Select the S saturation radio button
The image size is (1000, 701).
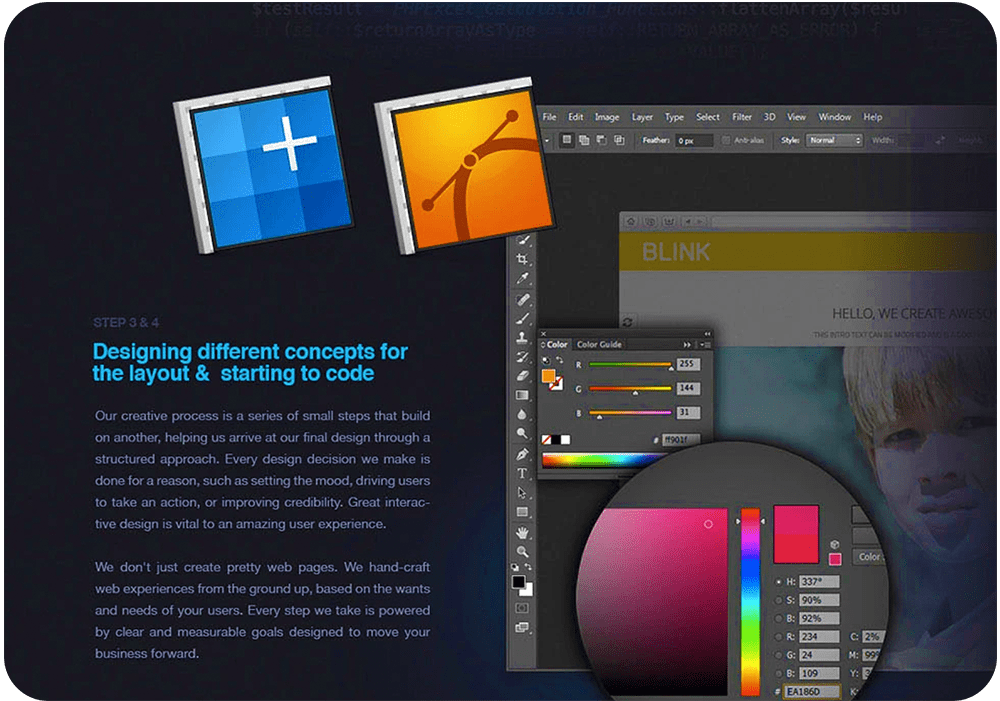780,600
